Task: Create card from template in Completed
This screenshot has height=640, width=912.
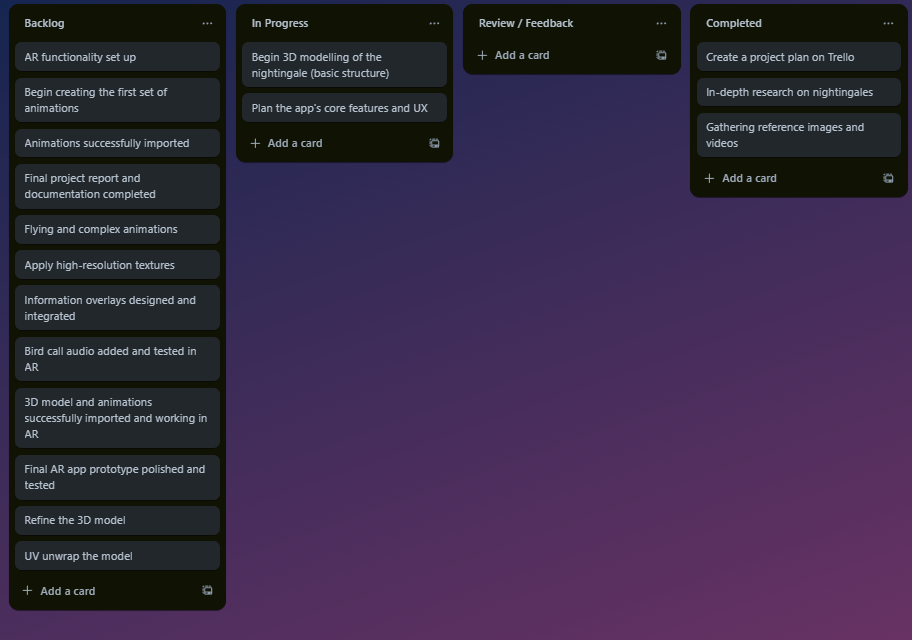Action: [x=888, y=178]
